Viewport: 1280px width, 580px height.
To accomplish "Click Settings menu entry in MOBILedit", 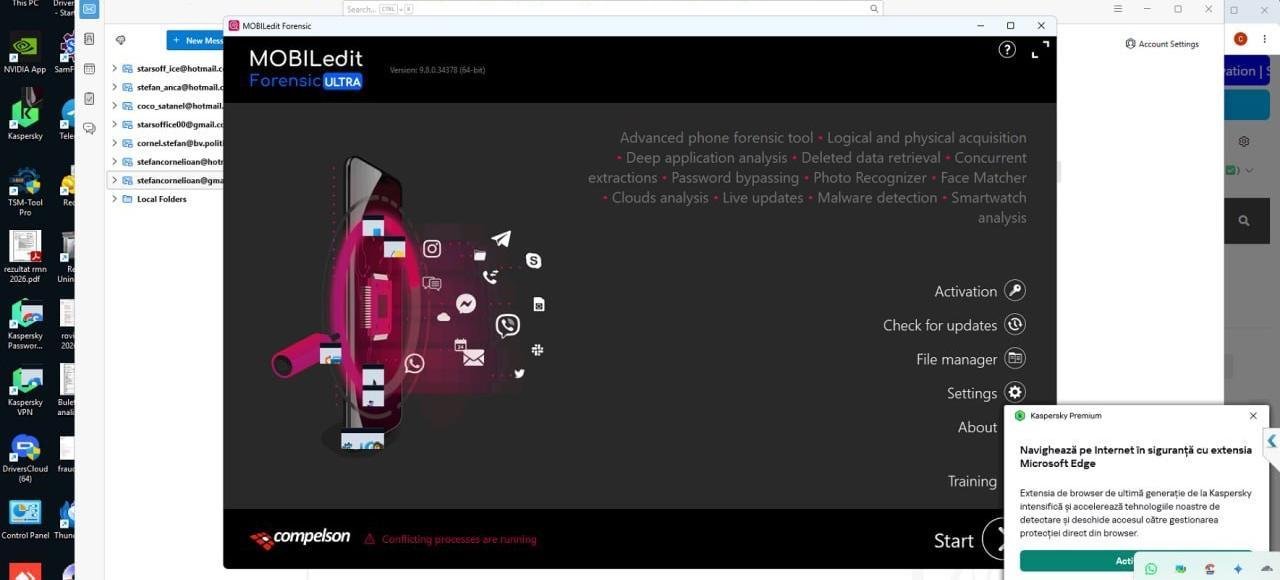I will pos(972,394).
